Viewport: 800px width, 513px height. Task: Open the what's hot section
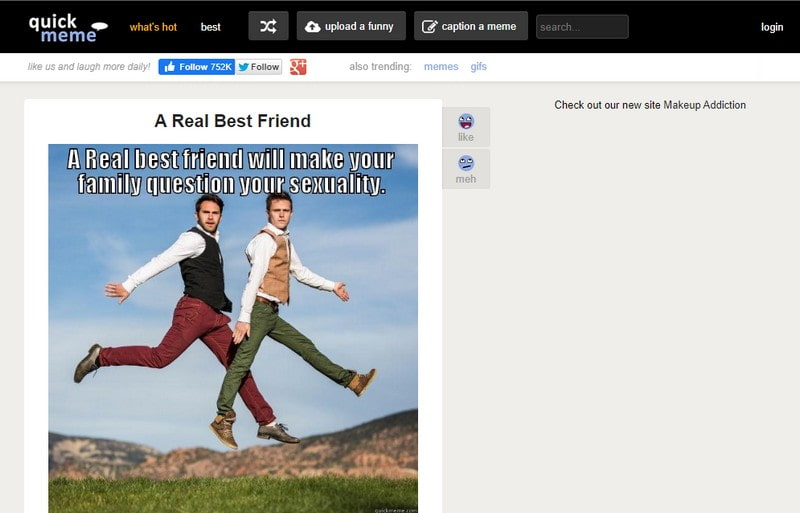pyautogui.click(x=153, y=27)
